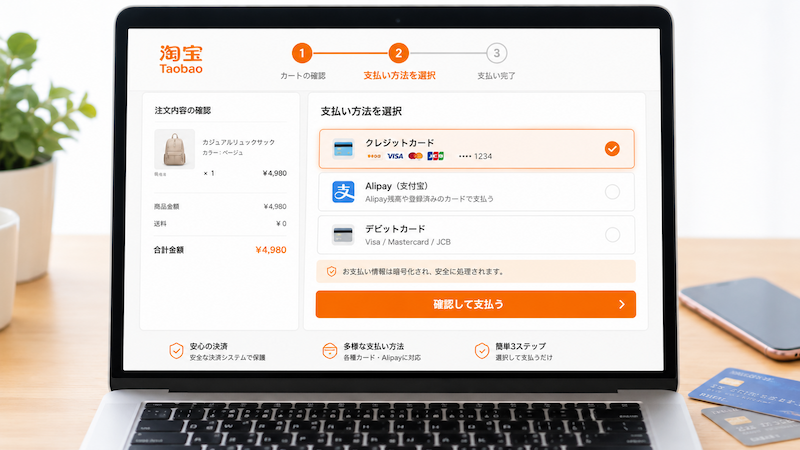
Task: Click the カートの確認 step label
Action: pyautogui.click(x=303, y=76)
